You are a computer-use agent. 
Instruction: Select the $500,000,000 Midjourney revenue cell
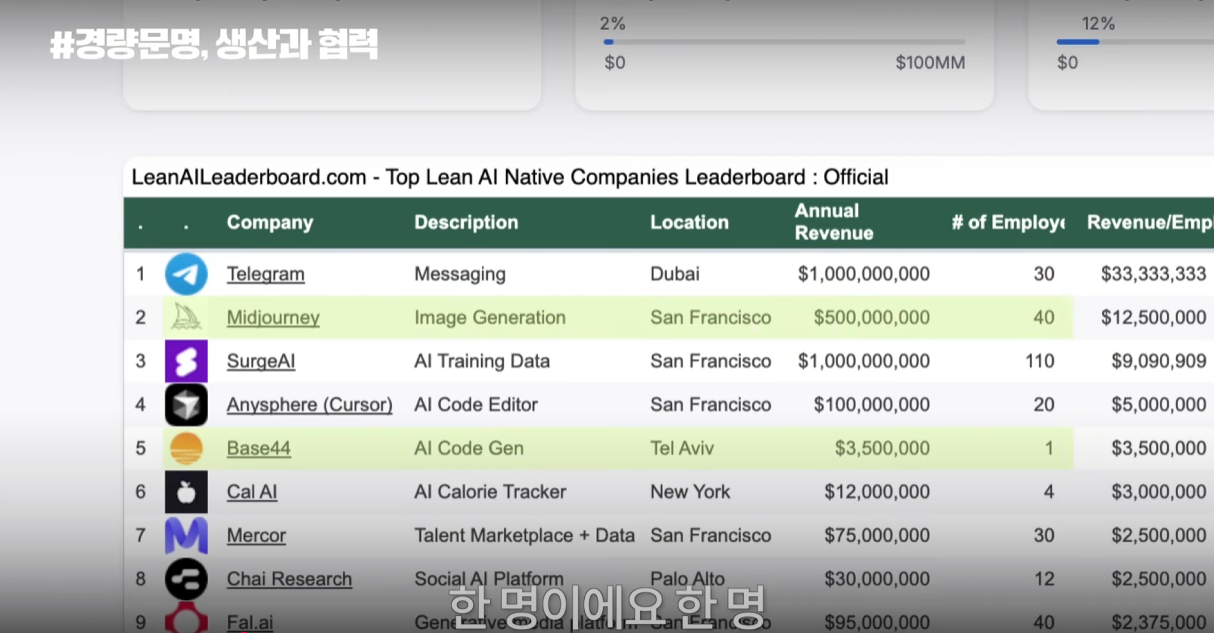(872, 318)
